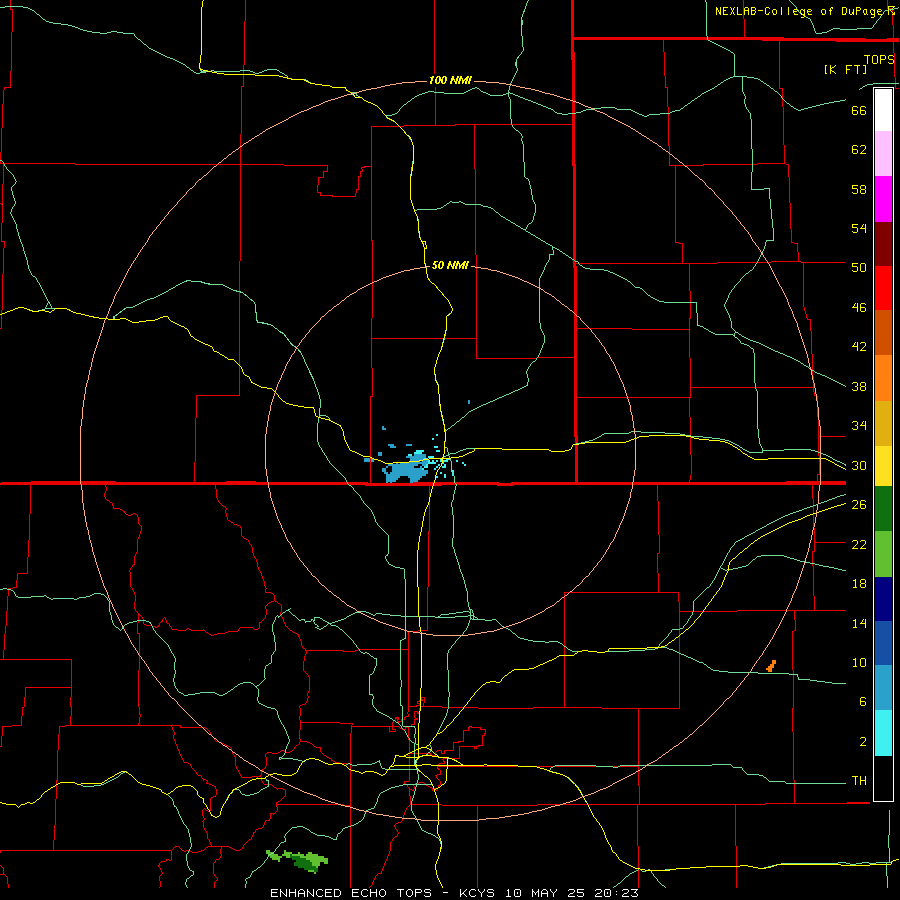Click the 'TH' threshold label
The image size is (900, 900).
859,781
